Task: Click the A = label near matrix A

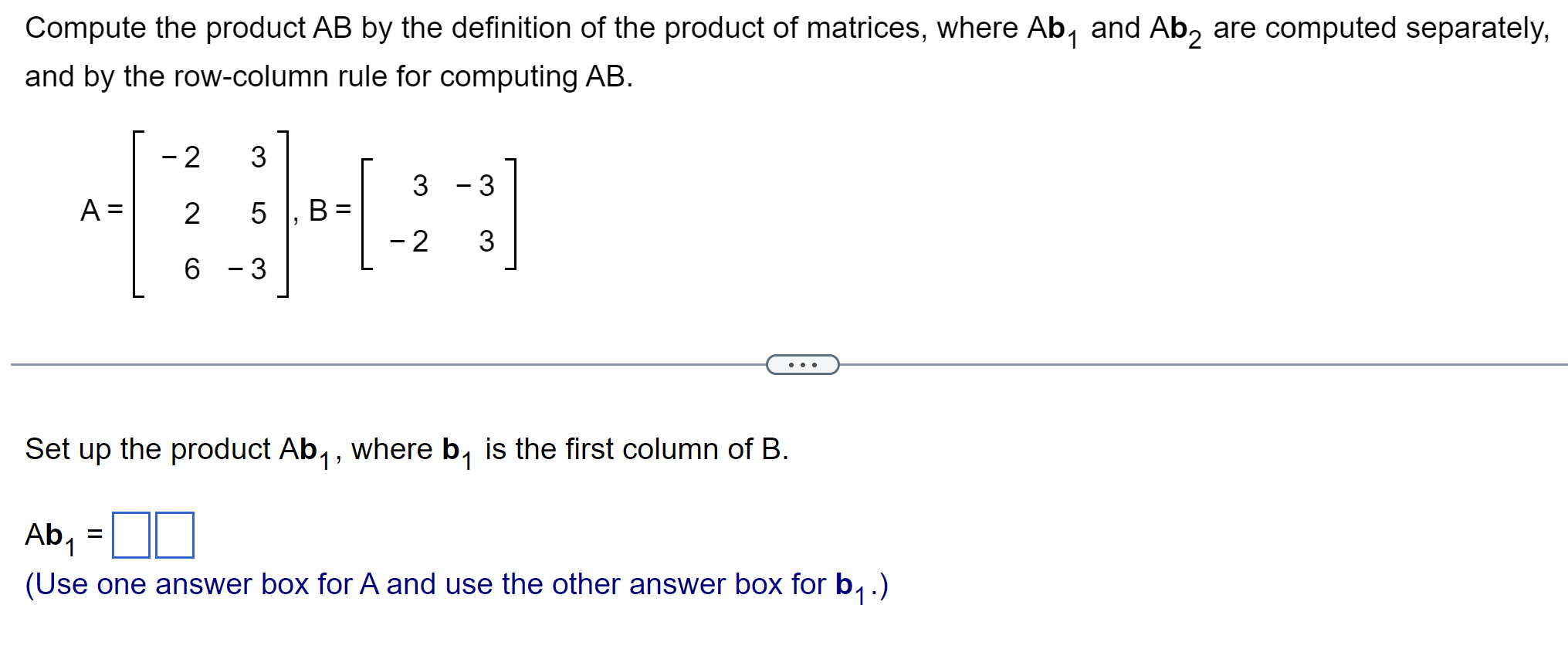Action: point(101,211)
